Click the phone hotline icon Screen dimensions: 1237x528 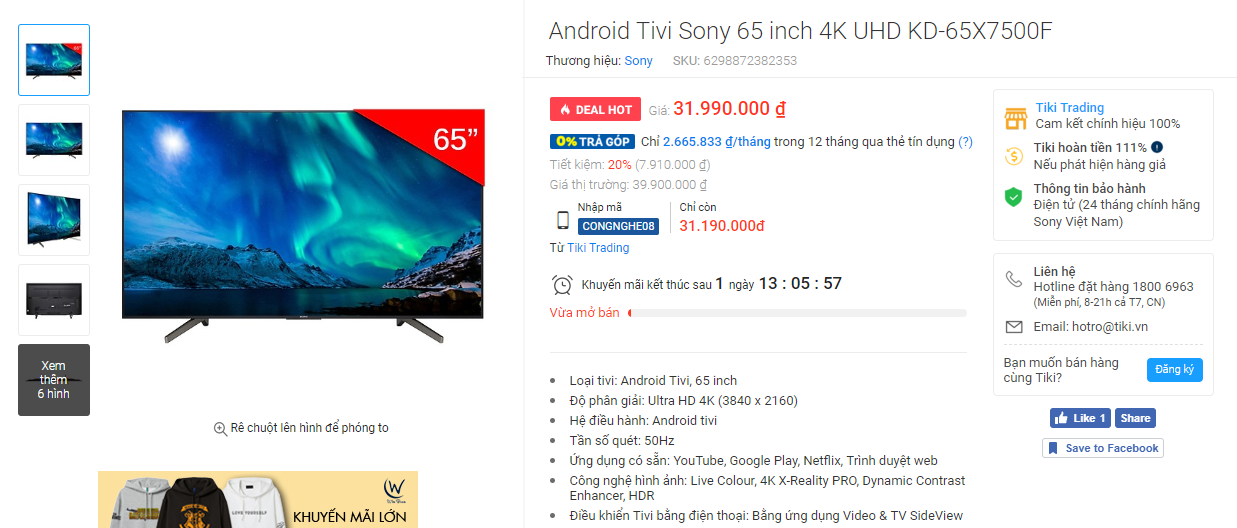point(1014,278)
